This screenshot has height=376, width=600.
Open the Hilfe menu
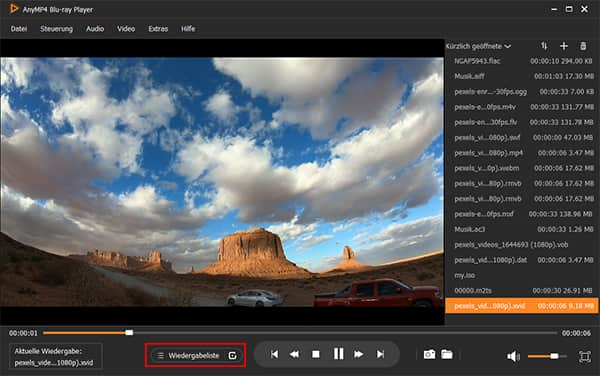[x=188, y=29]
